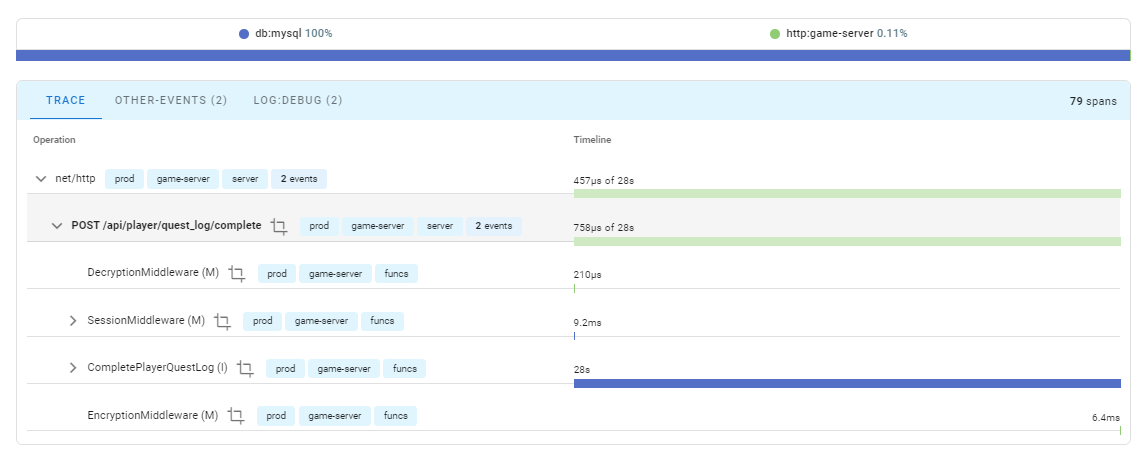Image resolution: width=1137 pixels, height=457 pixels.
Task: Click the prod tag on POST row
Action: pos(319,226)
